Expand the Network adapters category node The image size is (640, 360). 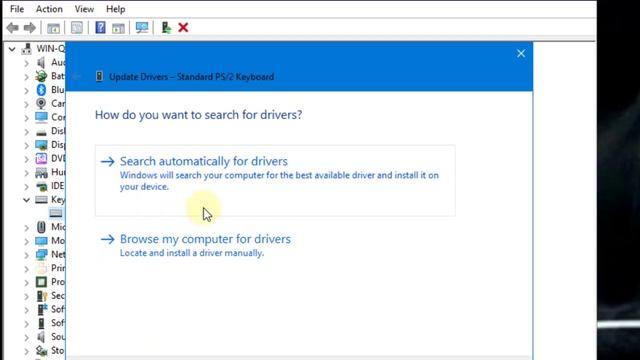tap(27, 255)
